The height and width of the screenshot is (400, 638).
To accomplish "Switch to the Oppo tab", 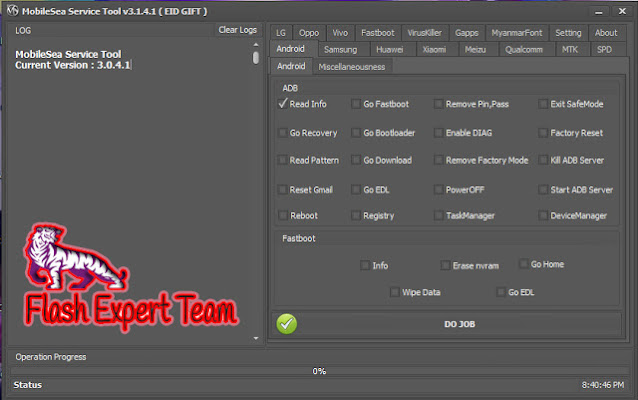I will 309,33.
